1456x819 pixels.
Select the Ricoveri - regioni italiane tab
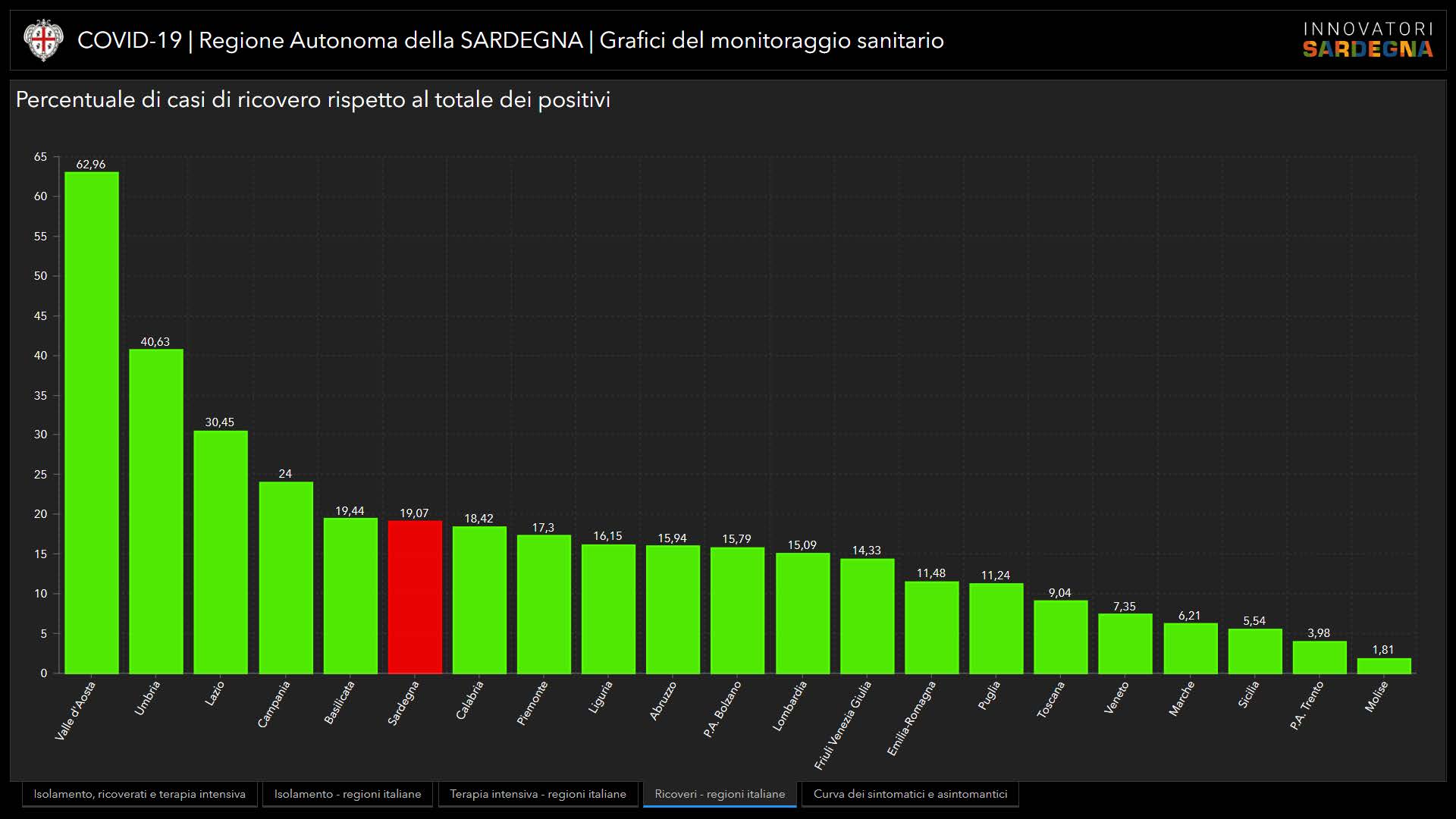(x=720, y=794)
